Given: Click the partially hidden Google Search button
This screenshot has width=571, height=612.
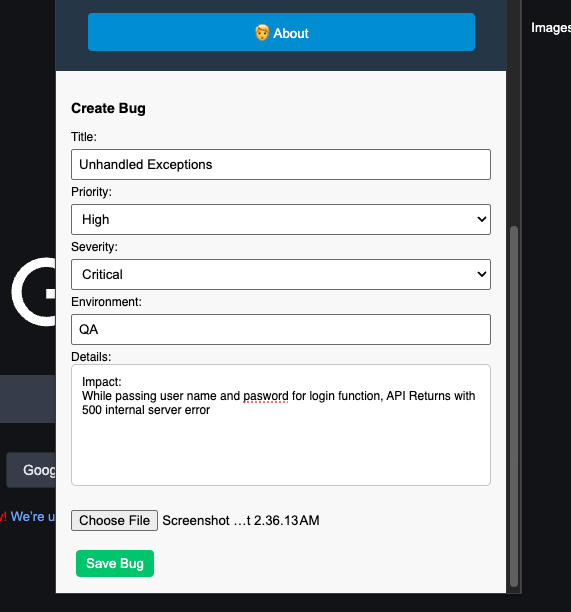Looking at the screenshot, I should 31,470.
